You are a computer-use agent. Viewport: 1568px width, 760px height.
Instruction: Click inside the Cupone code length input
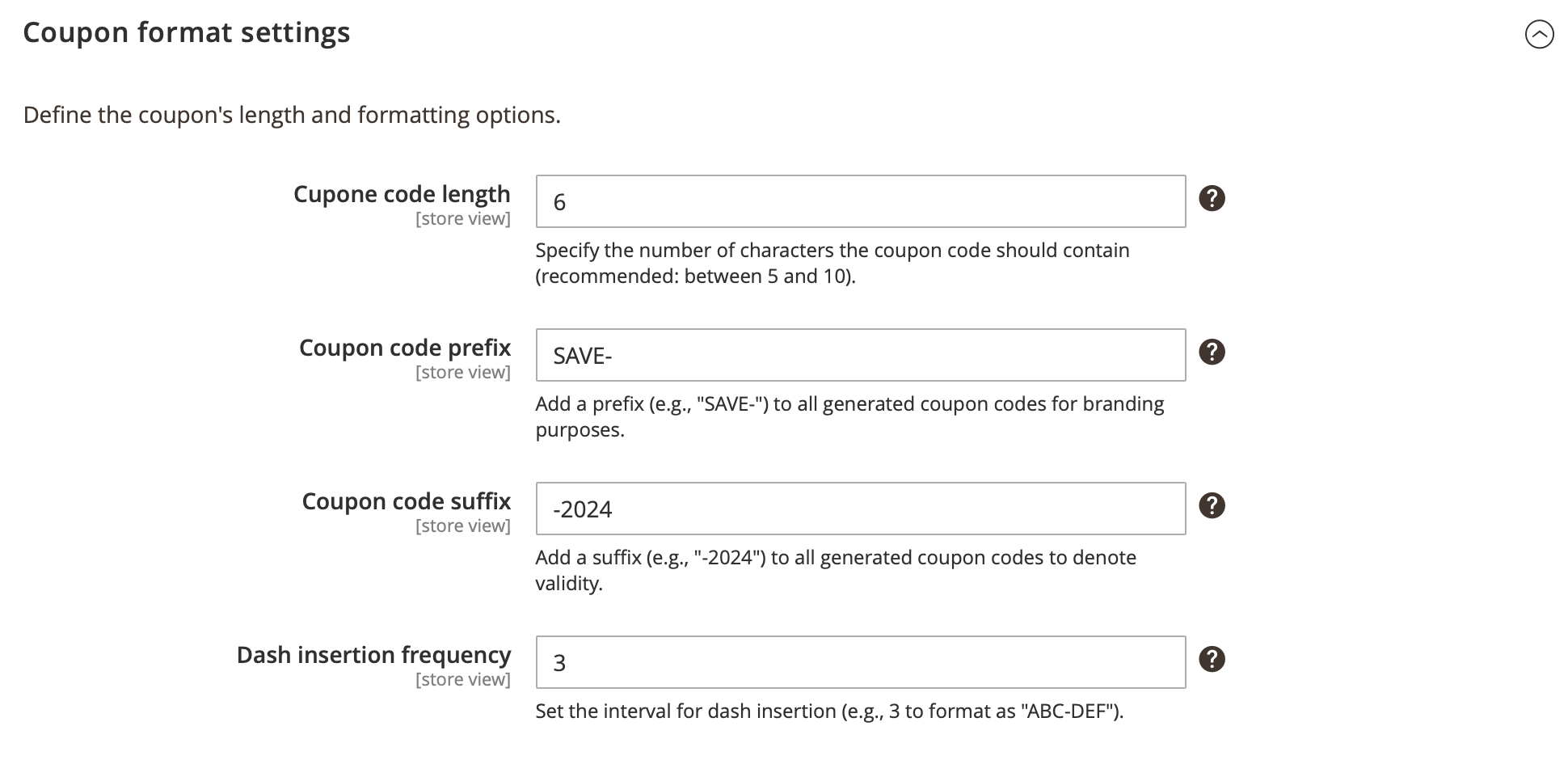[x=860, y=201]
